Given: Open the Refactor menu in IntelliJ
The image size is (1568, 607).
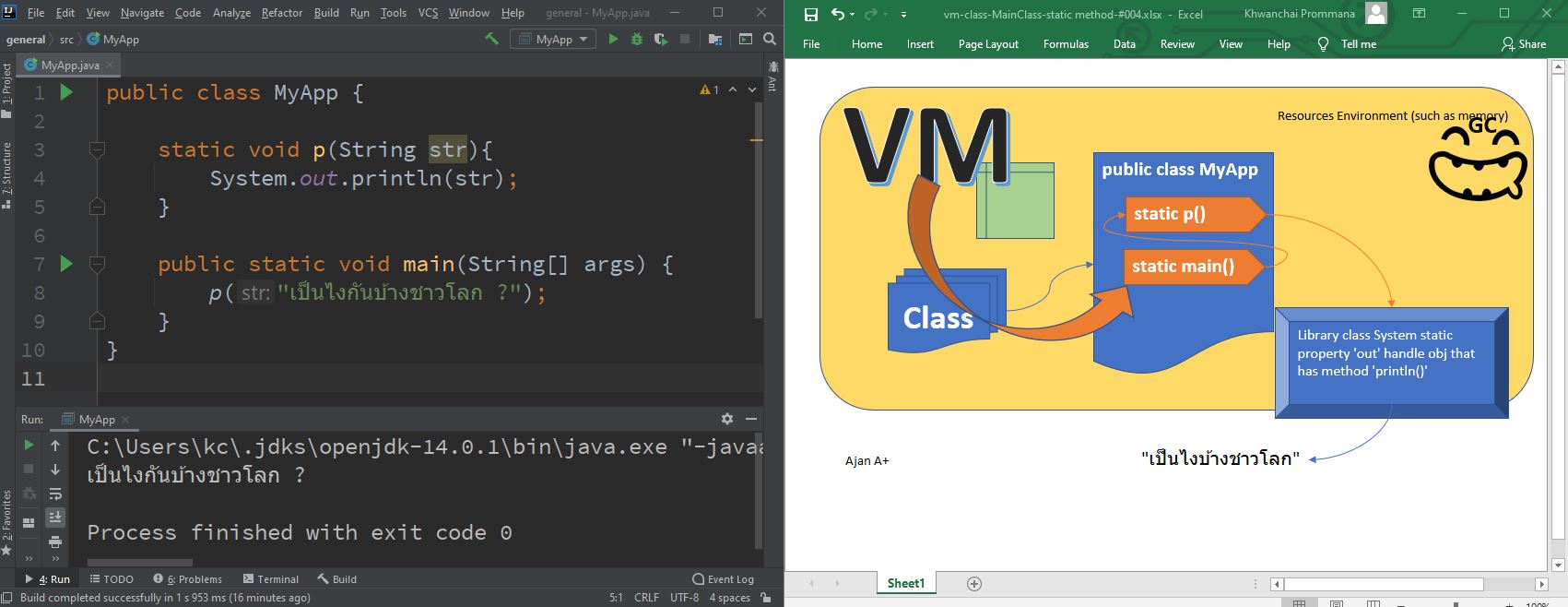Looking at the screenshot, I should (282, 13).
